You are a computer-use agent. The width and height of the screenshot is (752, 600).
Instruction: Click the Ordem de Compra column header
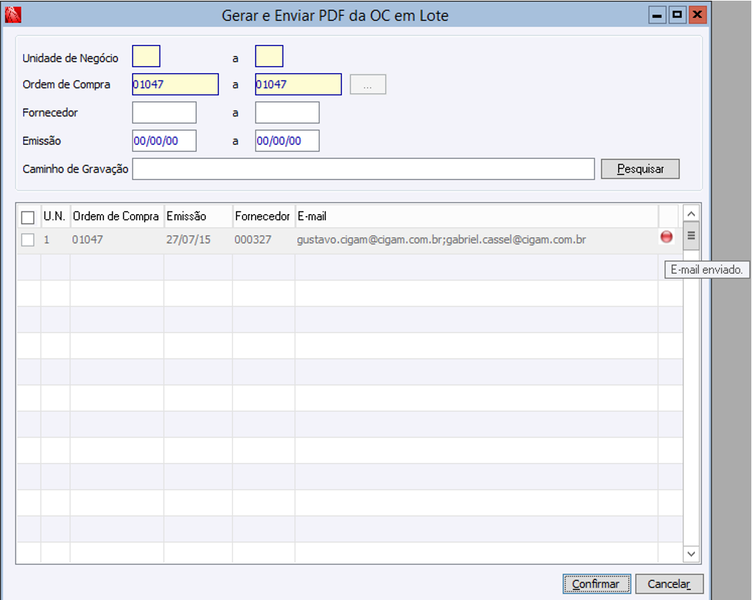(x=117, y=216)
